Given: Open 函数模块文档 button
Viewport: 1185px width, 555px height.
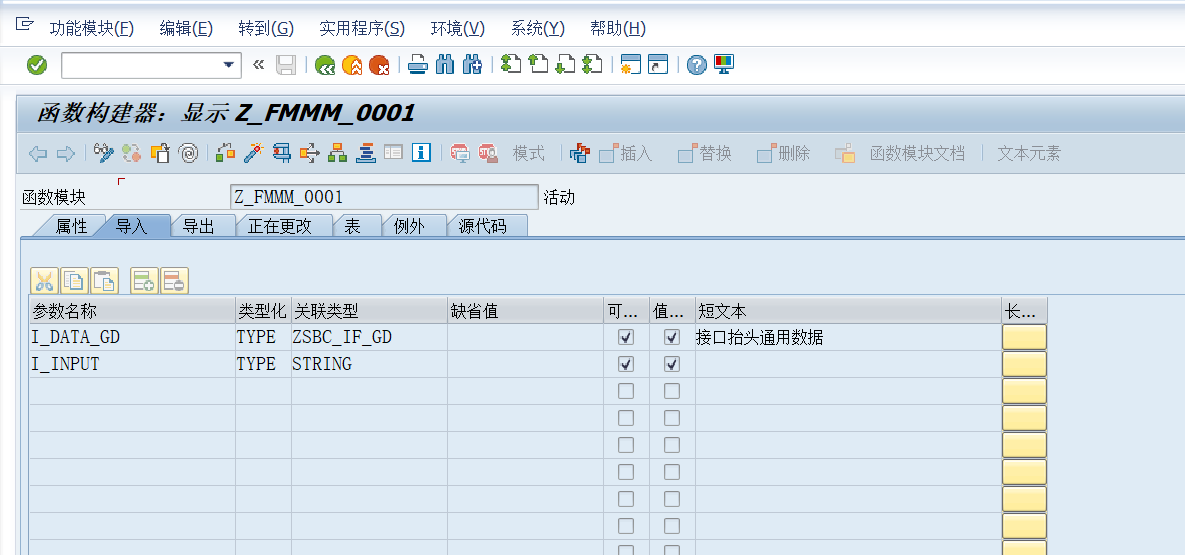Looking at the screenshot, I should click(900, 153).
